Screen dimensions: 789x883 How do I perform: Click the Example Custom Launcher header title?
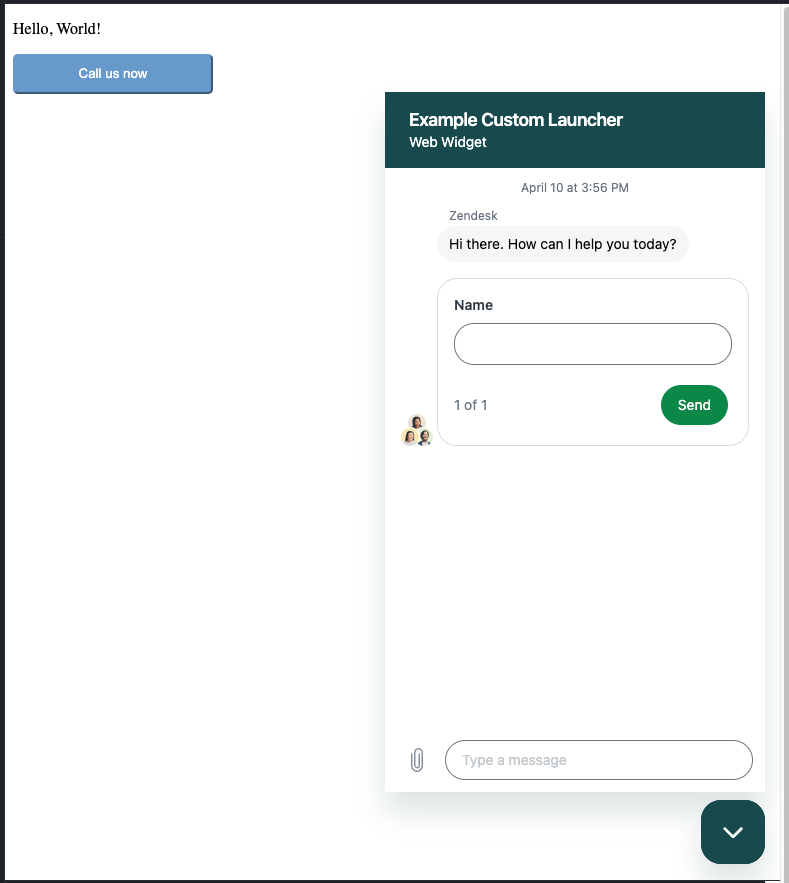coord(515,119)
